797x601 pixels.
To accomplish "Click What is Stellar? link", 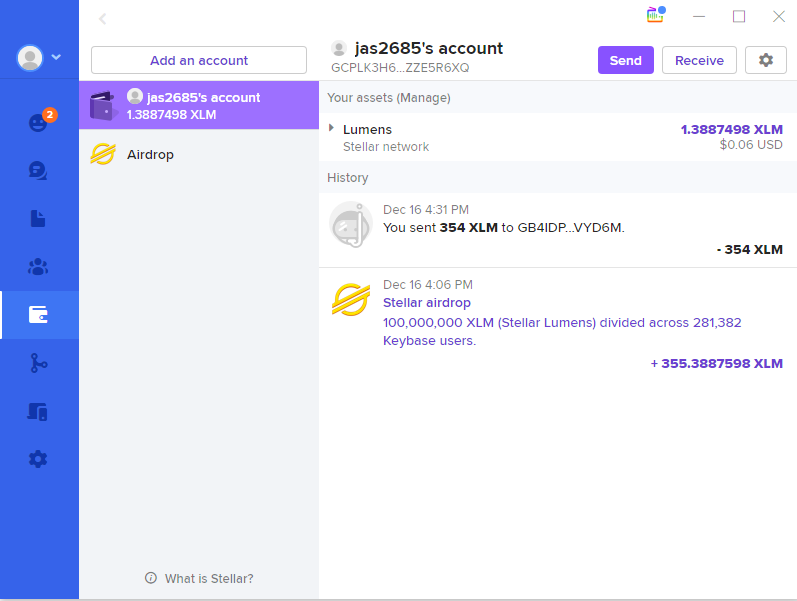I will click(209, 579).
